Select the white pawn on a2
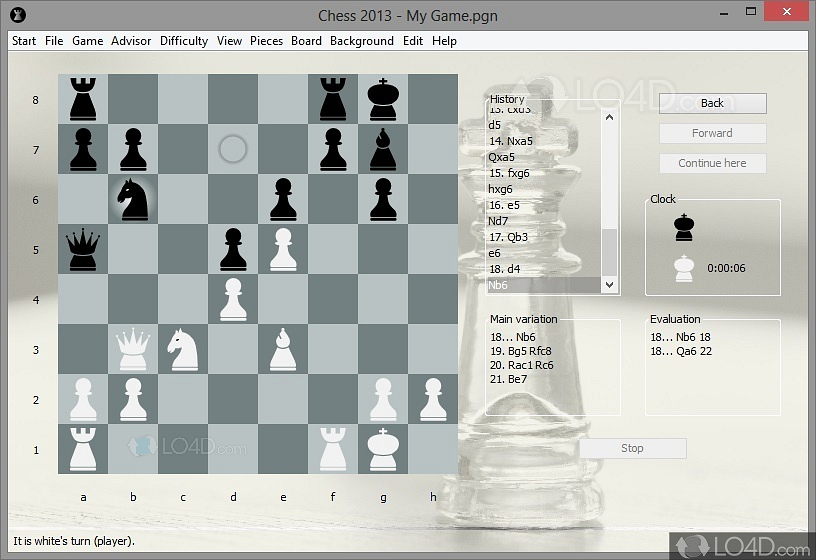The image size is (816, 560). 83,399
